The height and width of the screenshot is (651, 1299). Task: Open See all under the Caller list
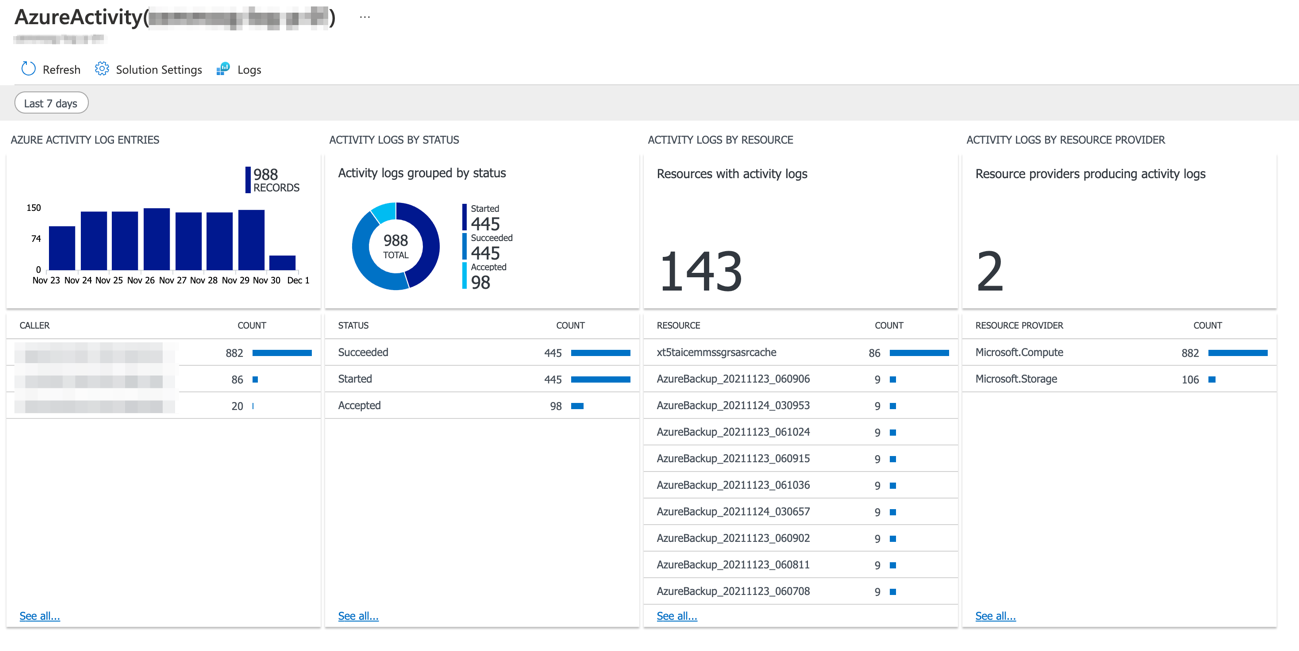40,616
